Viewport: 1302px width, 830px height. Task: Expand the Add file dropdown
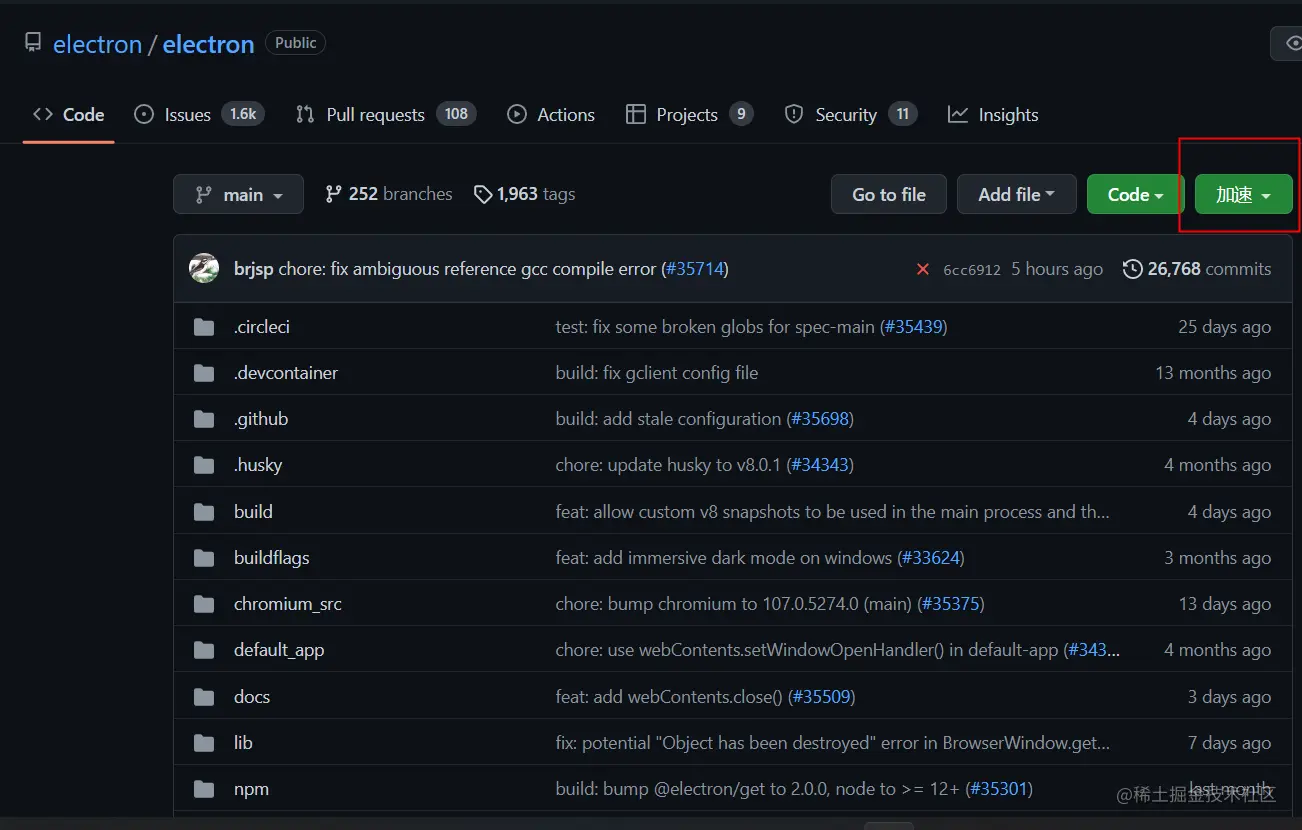[x=1016, y=195]
